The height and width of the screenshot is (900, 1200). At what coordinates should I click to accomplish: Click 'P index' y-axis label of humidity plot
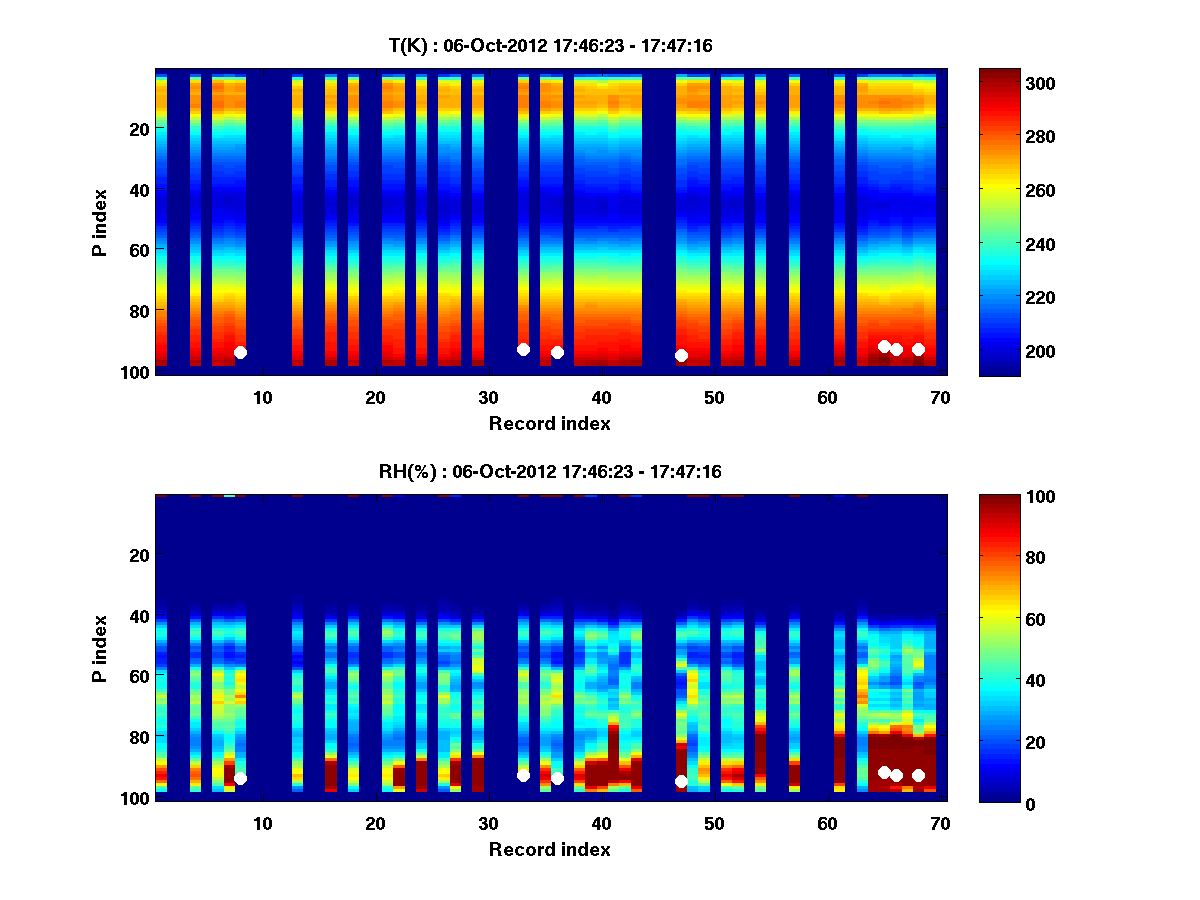(x=100, y=648)
